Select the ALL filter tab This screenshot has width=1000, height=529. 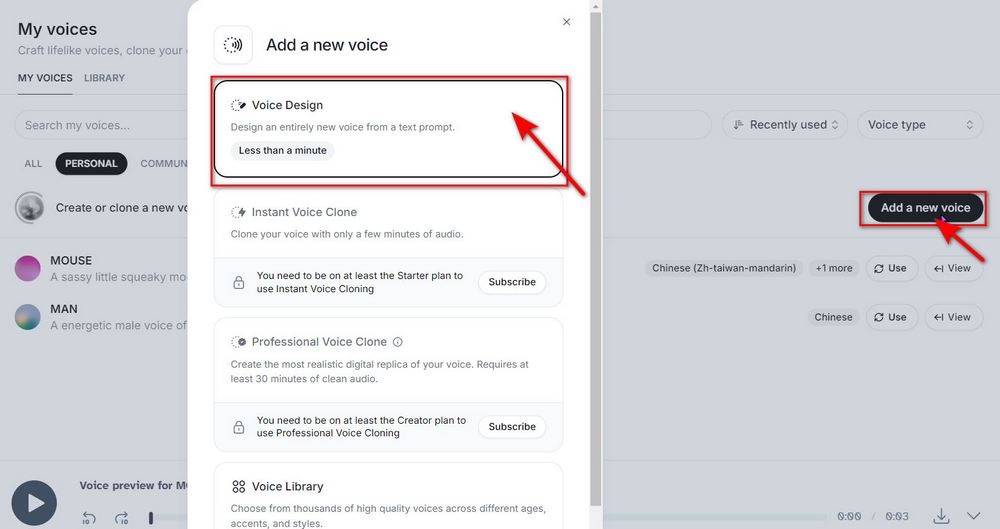tap(33, 164)
